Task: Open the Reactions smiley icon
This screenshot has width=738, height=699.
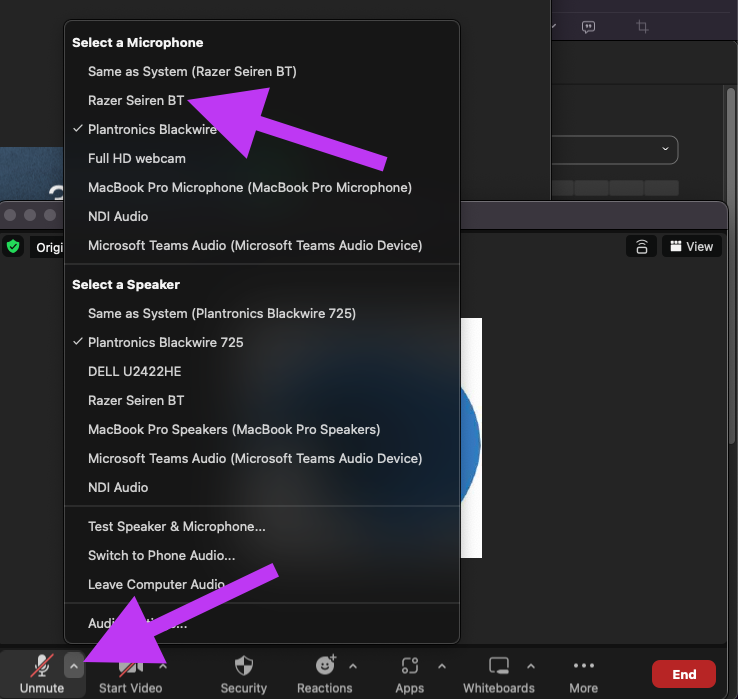Action: (325, 665)
